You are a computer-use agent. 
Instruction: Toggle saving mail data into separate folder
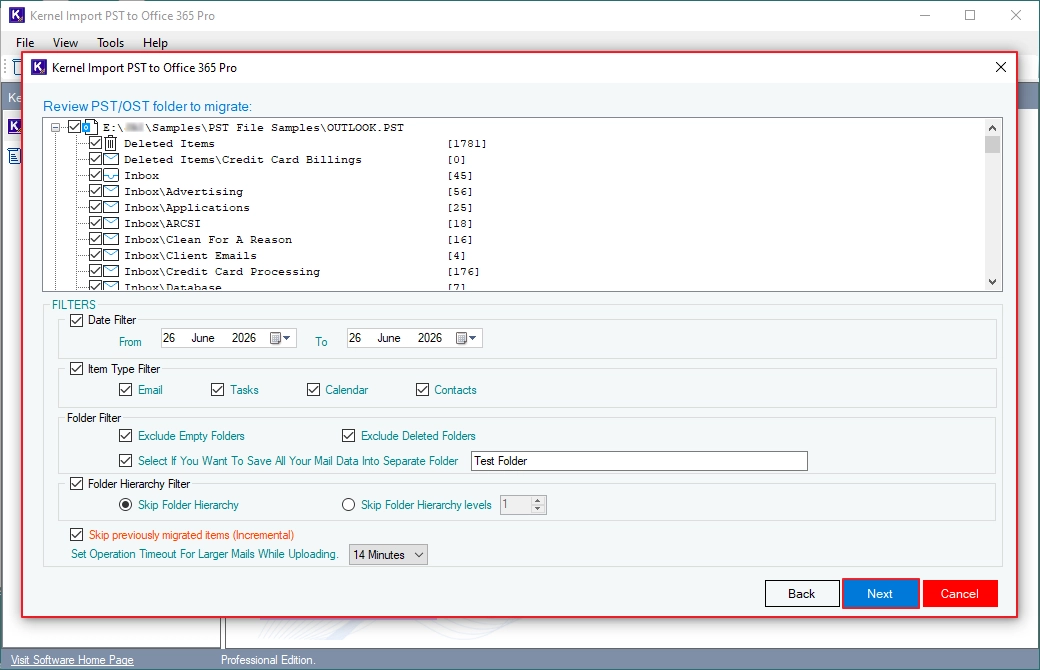coord(125,460)
